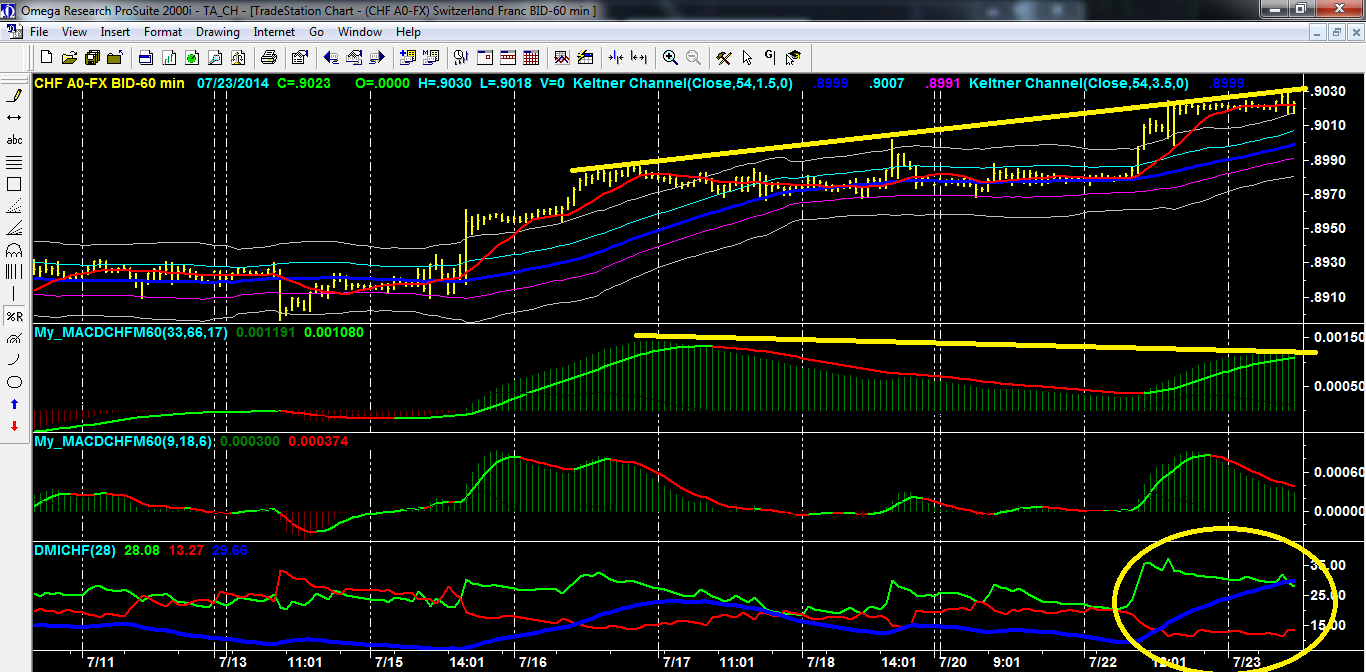Open the Format menu
The width and height of the screenshot is (1366, 672).
pos(162,32)
